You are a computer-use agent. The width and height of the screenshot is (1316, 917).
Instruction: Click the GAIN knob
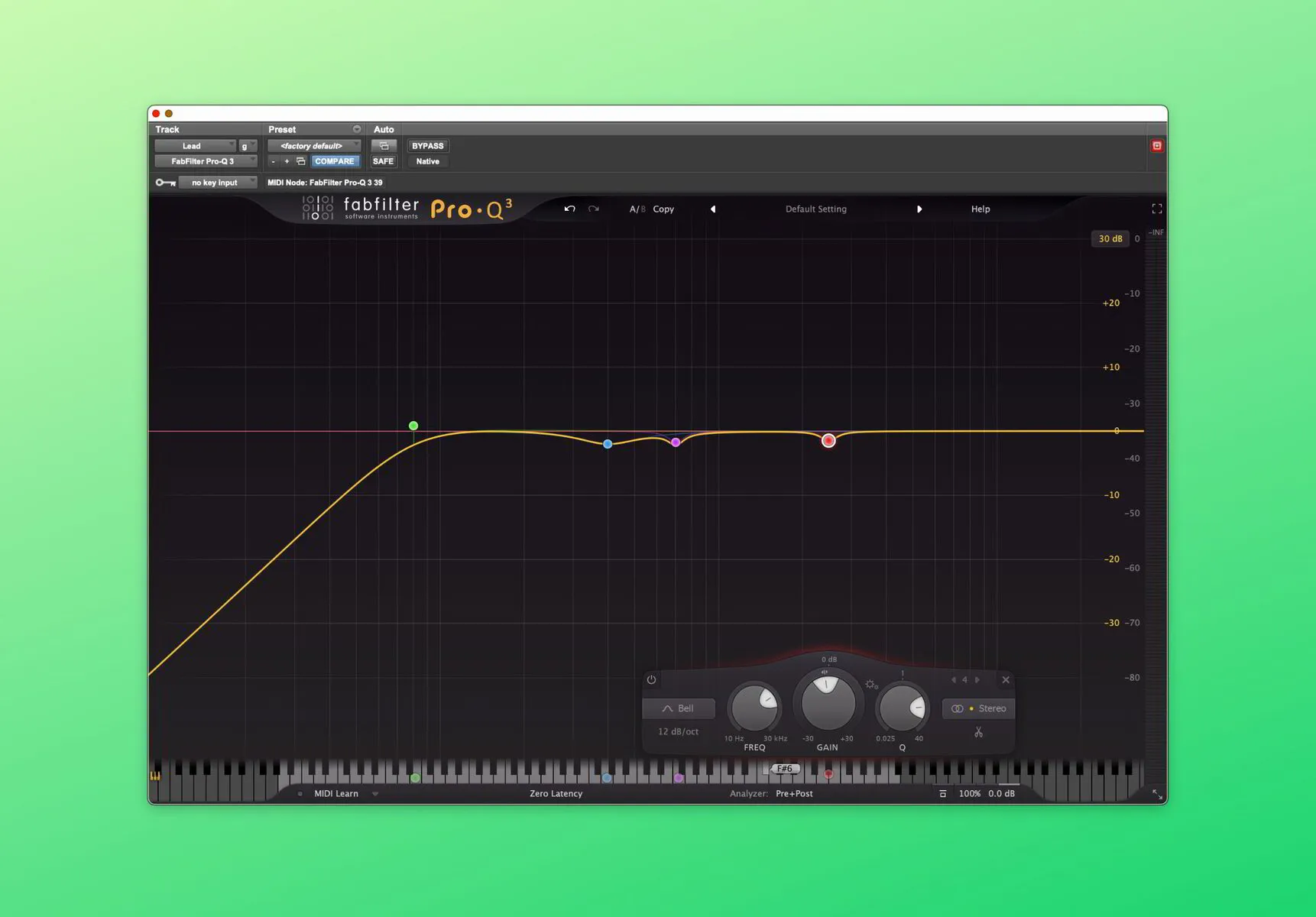point(828,702)
